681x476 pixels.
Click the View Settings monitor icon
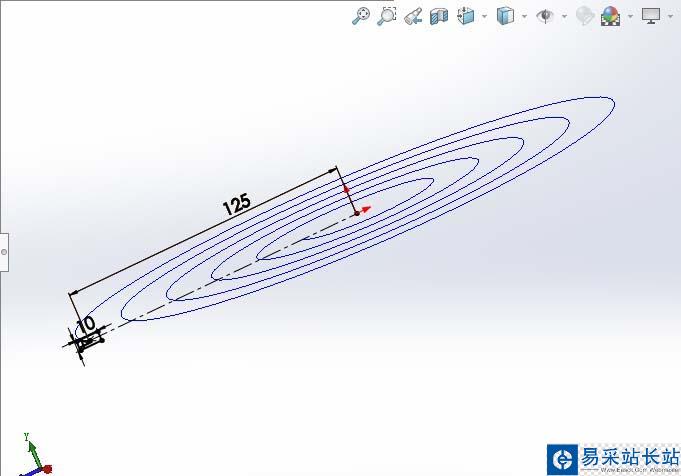651,16
